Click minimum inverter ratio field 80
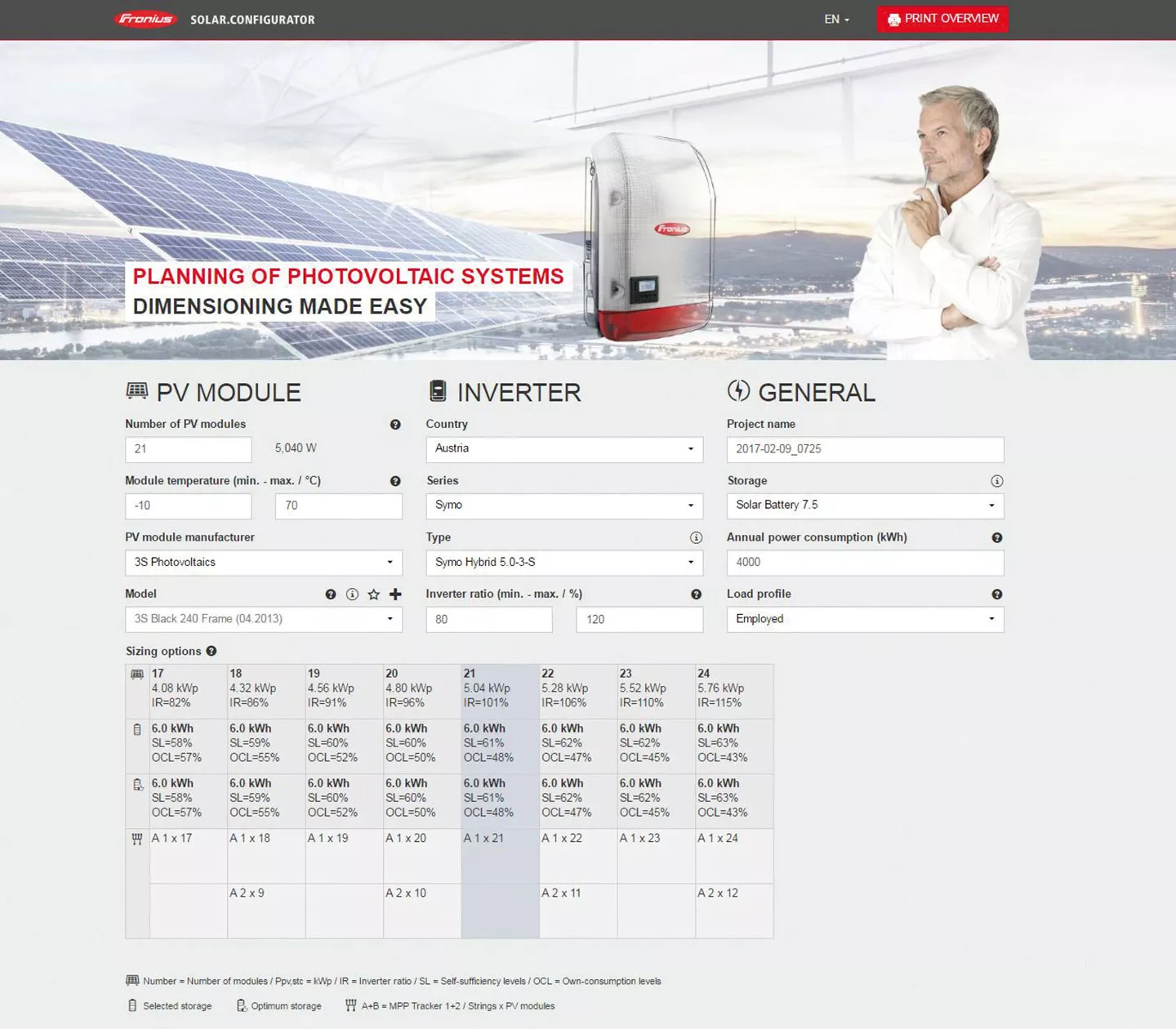Viewport: 1176px width, 1029px height. tap(489, 619)
